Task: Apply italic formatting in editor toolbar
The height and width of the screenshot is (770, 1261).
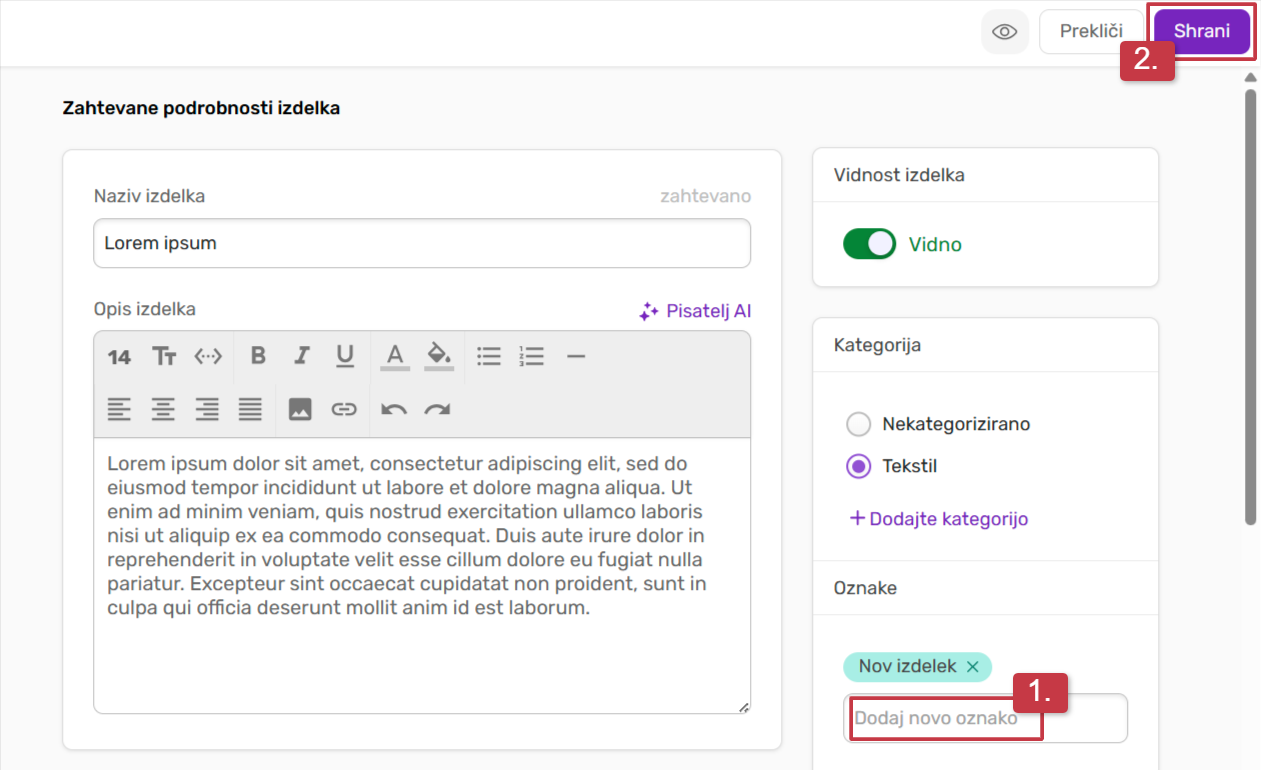Action: click(x=301, y=356)
